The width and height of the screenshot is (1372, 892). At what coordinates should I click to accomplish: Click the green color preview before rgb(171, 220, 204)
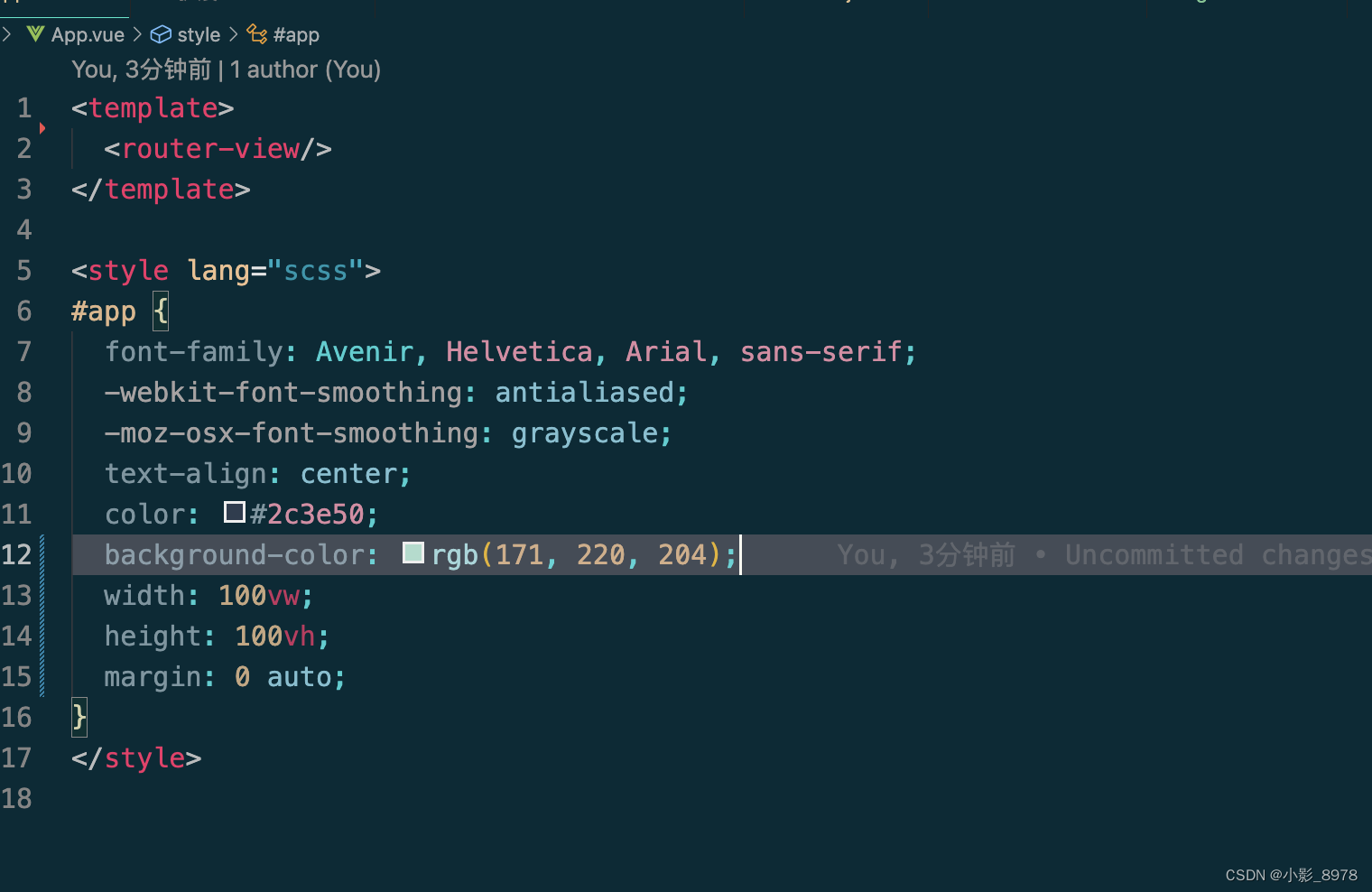413,553
